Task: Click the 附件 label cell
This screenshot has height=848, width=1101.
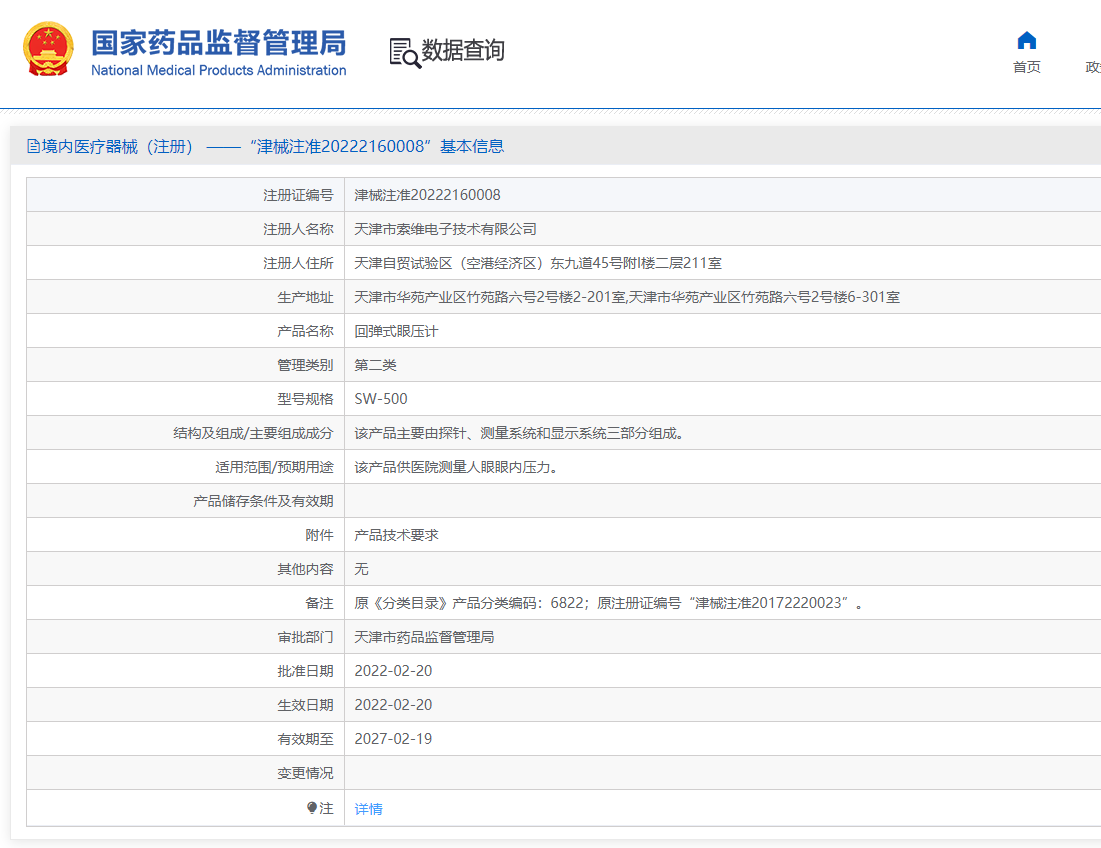Action: [185, 535]
